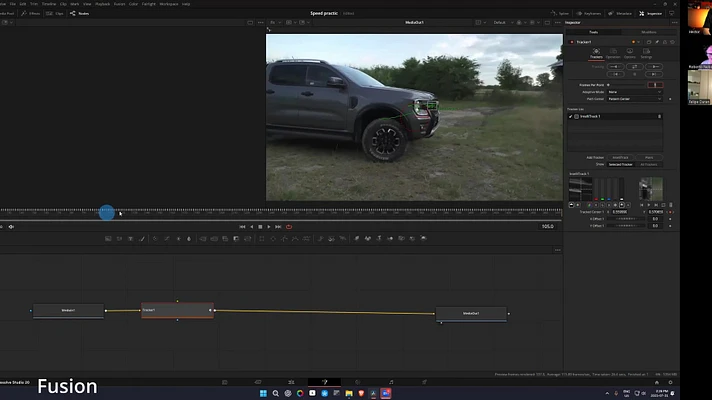This screenshot has width=712, height=400.
Task: Play the clip forward
Action: [269, 227]
